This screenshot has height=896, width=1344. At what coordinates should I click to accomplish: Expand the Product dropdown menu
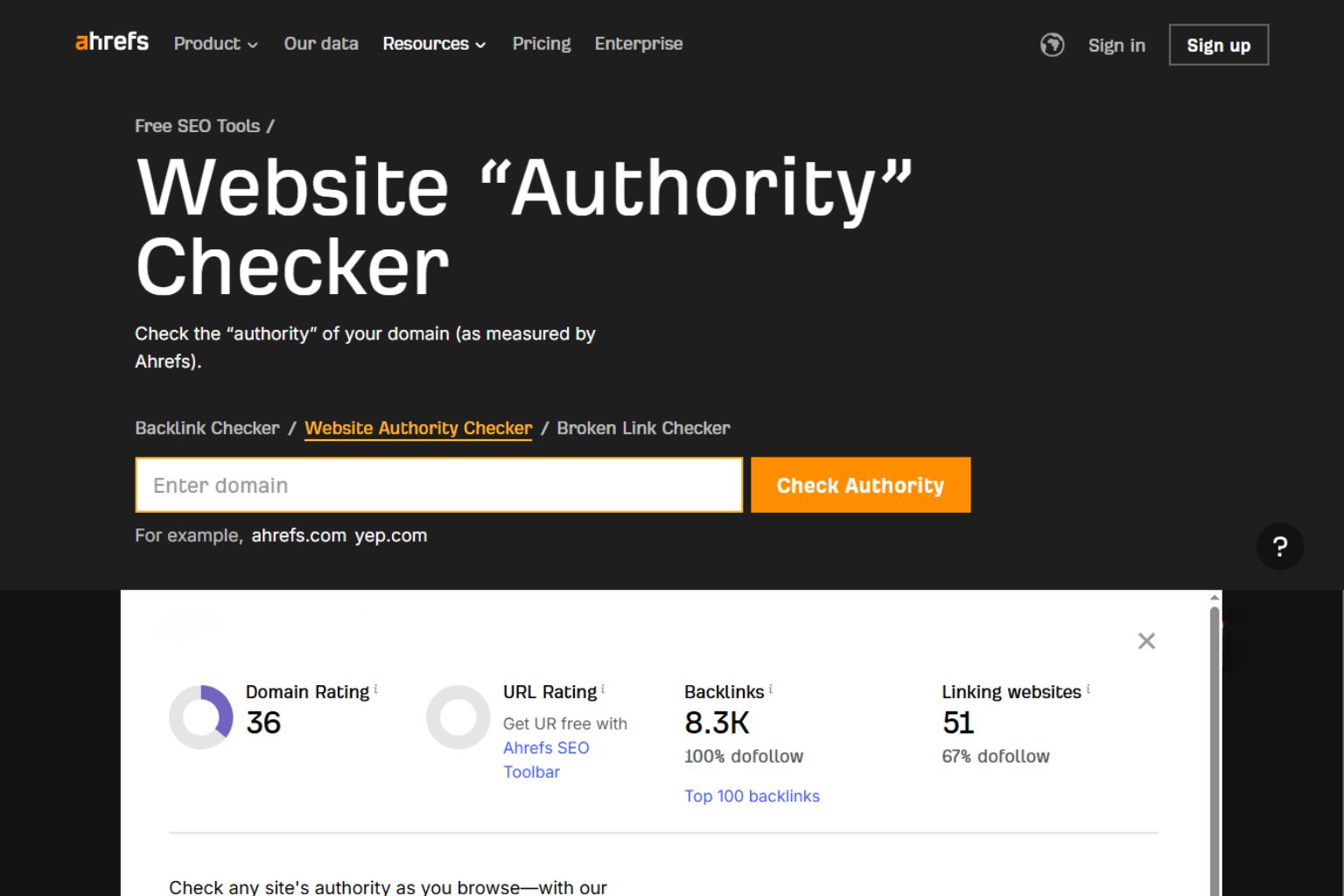[x=214, y=44]
